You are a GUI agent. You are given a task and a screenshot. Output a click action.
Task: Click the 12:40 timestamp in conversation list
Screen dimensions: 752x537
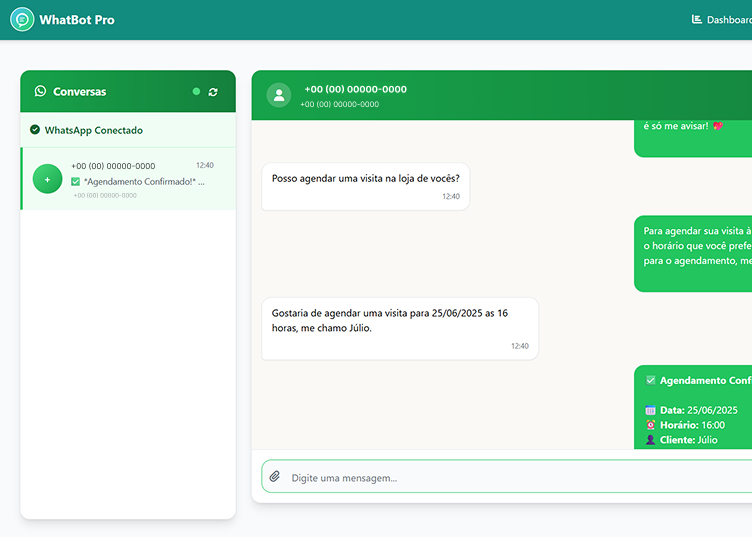click(x=204, y=165)
